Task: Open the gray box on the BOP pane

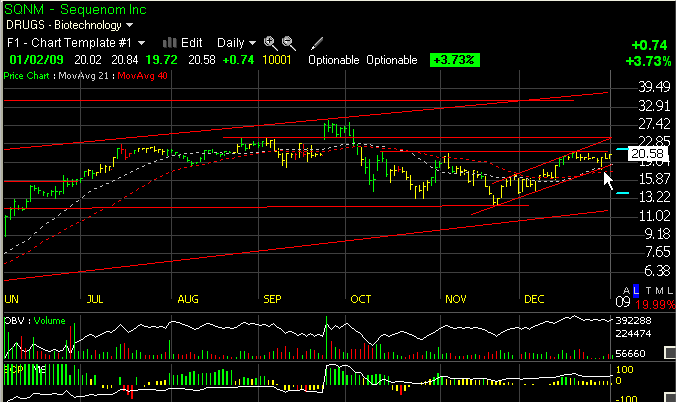Action: [671, 397]
